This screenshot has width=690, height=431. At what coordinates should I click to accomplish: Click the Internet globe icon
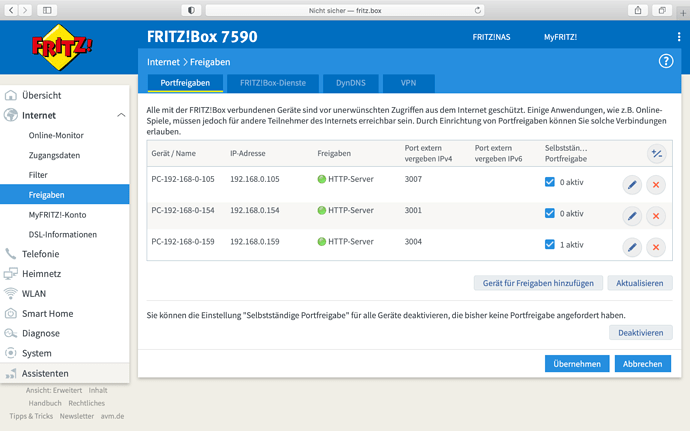coord(11,115)
